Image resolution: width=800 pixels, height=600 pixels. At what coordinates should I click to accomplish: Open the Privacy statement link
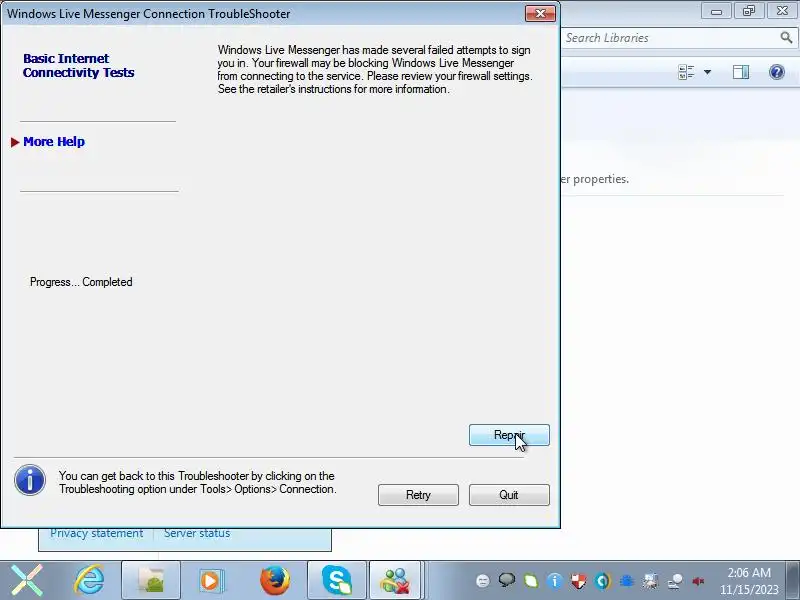pos(96,533)
